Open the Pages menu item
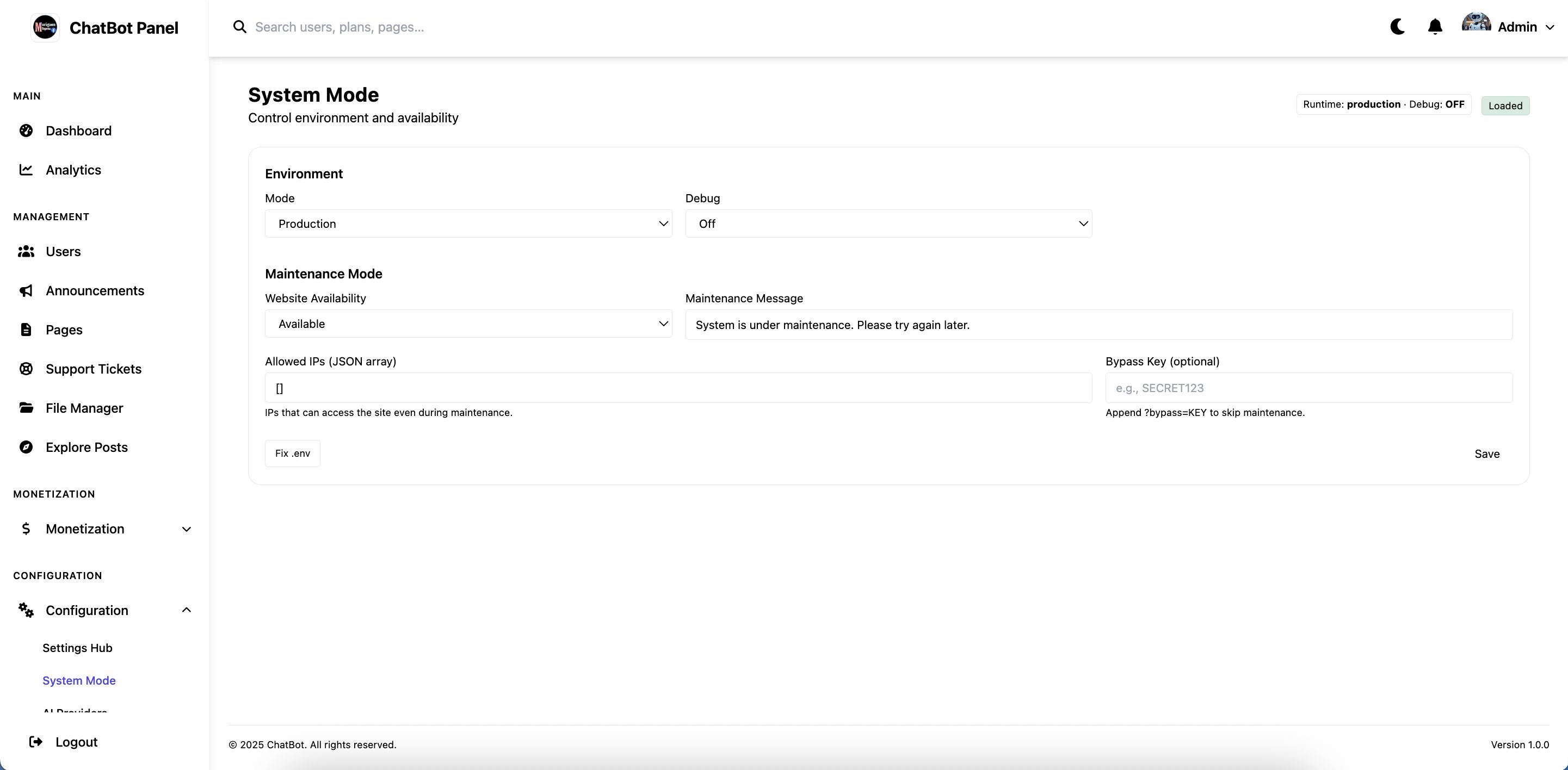This screenshot has width=1568, height=770. [x=64, y=330]
